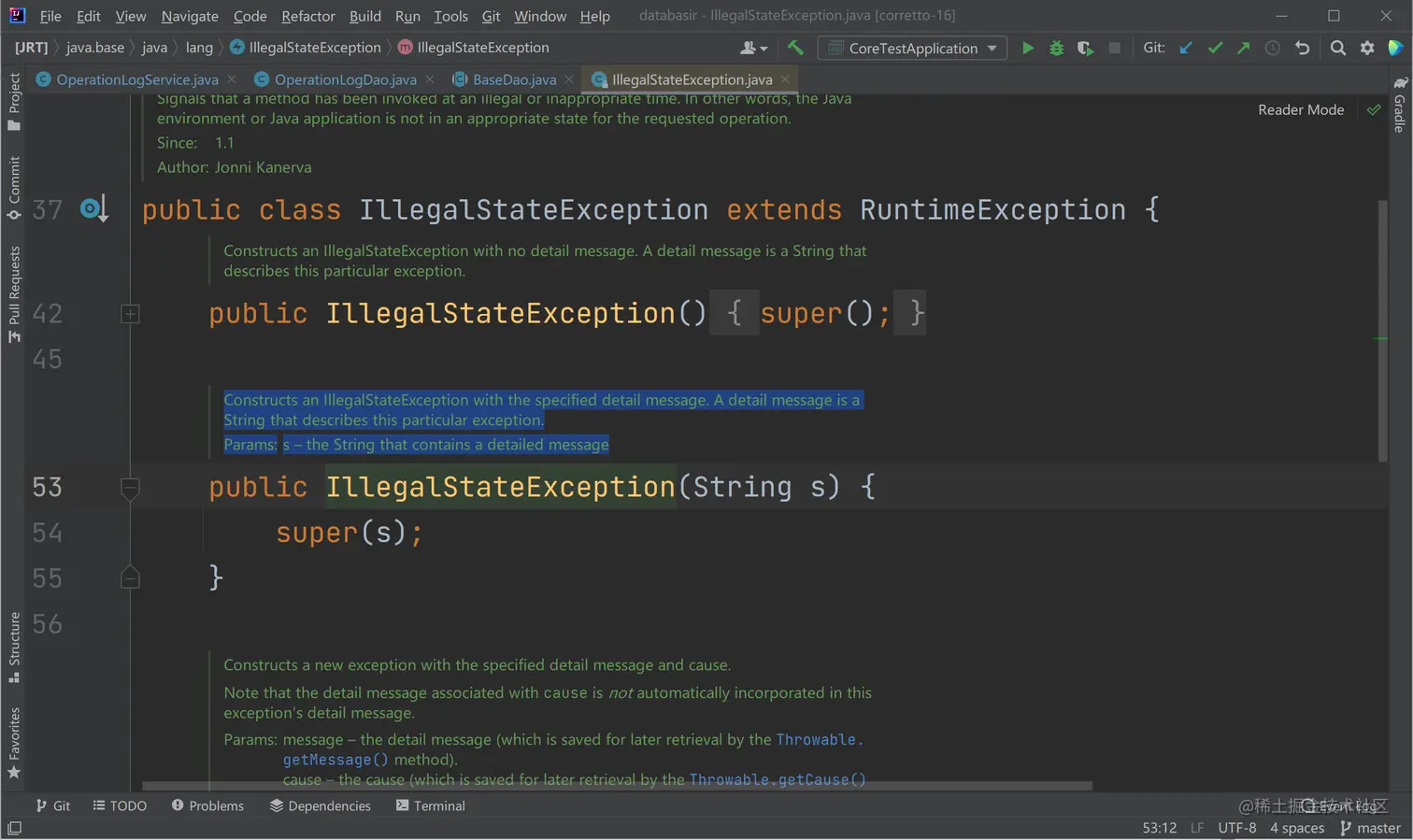Viewport: 1413px width, 840px height.
Task: Close the IllegalStateException.java tab
Action: pyautogui.click(x=785, y=79)
